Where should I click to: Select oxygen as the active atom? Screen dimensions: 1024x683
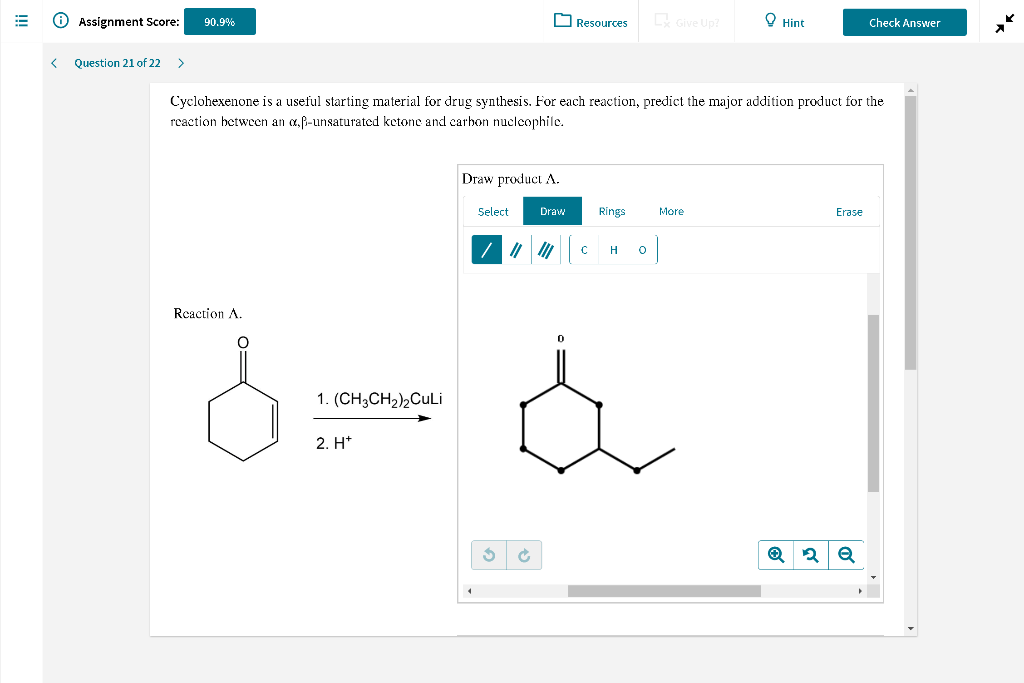pos(641,249)
